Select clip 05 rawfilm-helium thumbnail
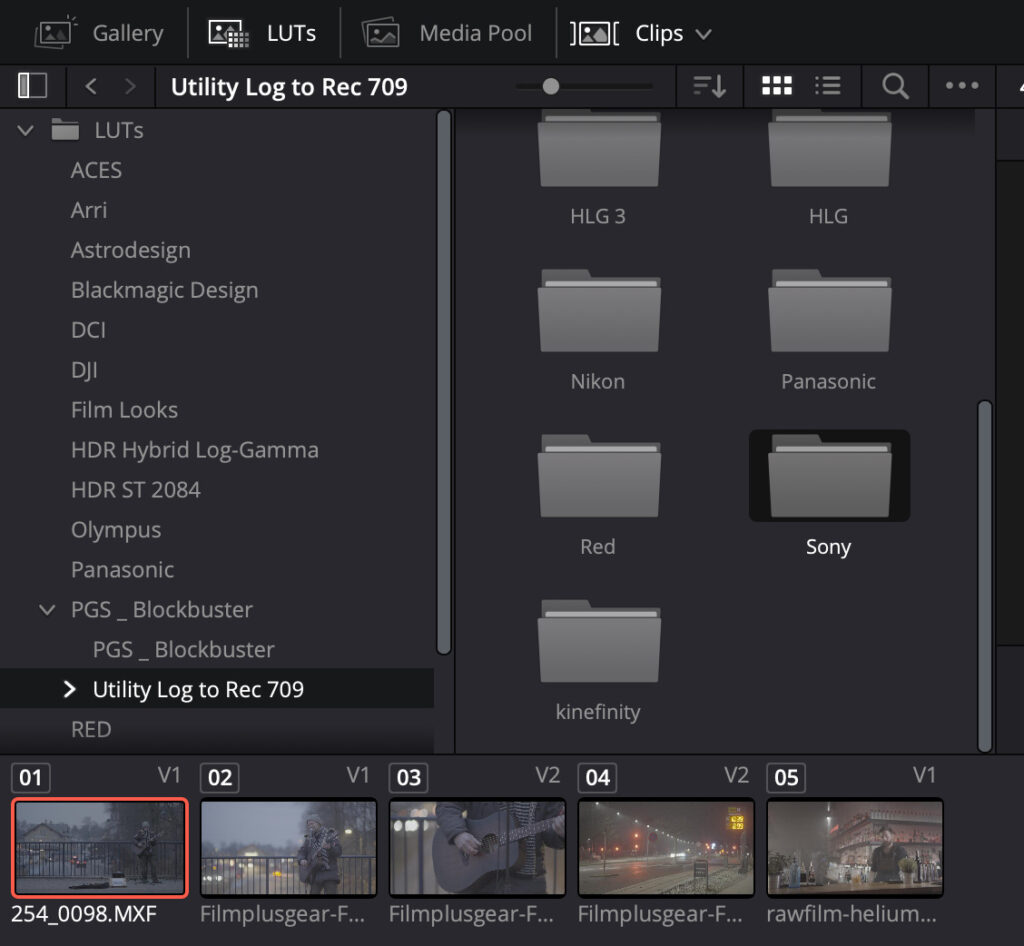 855,847
